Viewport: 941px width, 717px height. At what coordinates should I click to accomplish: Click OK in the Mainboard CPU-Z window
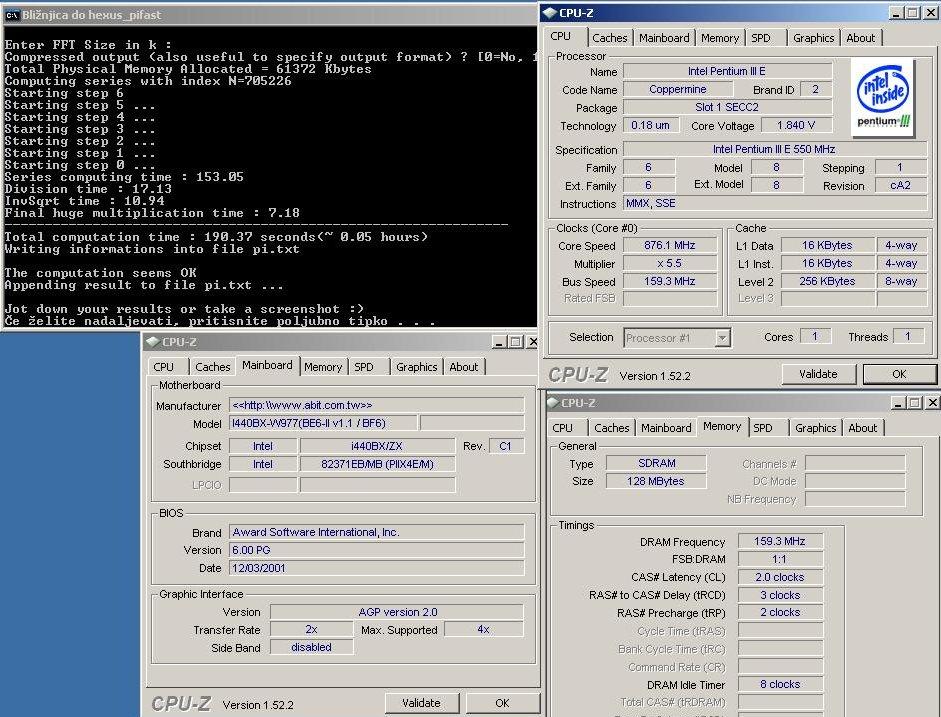502,703
